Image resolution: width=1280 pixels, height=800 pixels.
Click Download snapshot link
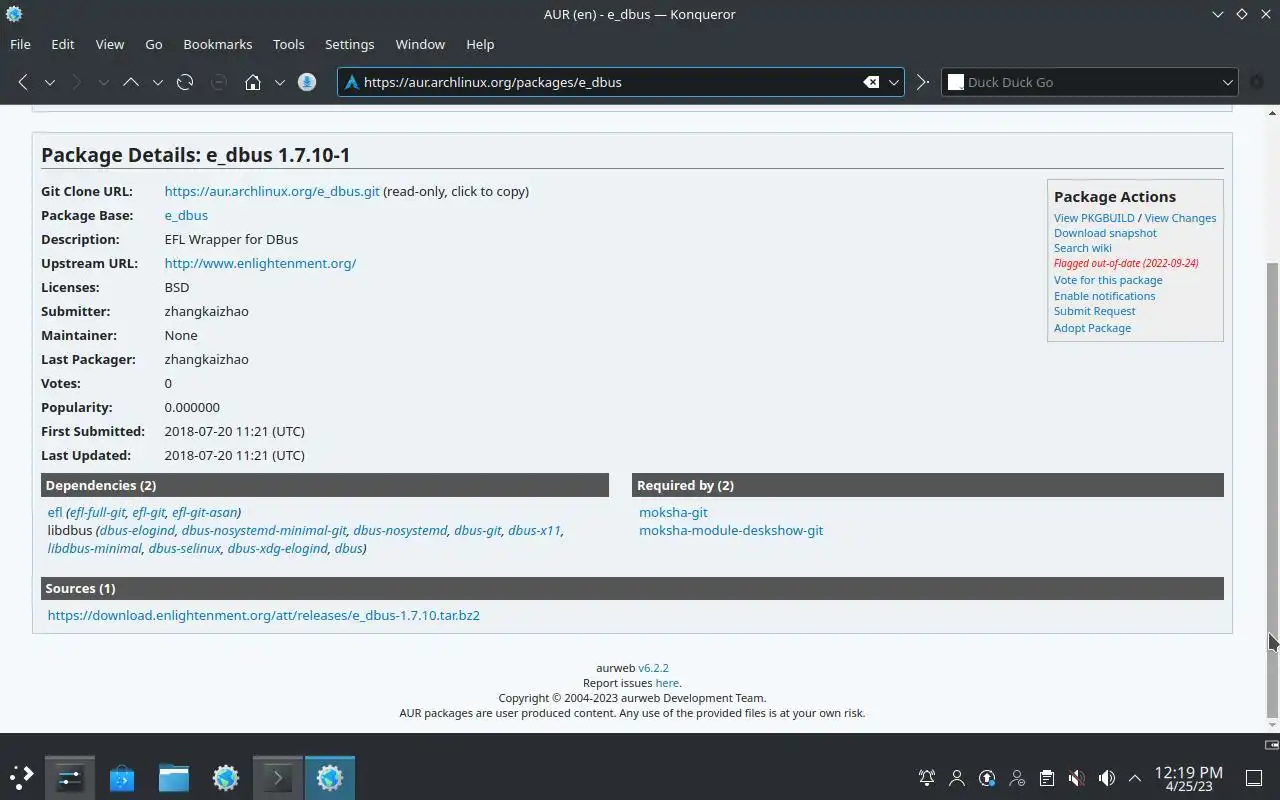pyautogui.click(x=1105, y=233)
